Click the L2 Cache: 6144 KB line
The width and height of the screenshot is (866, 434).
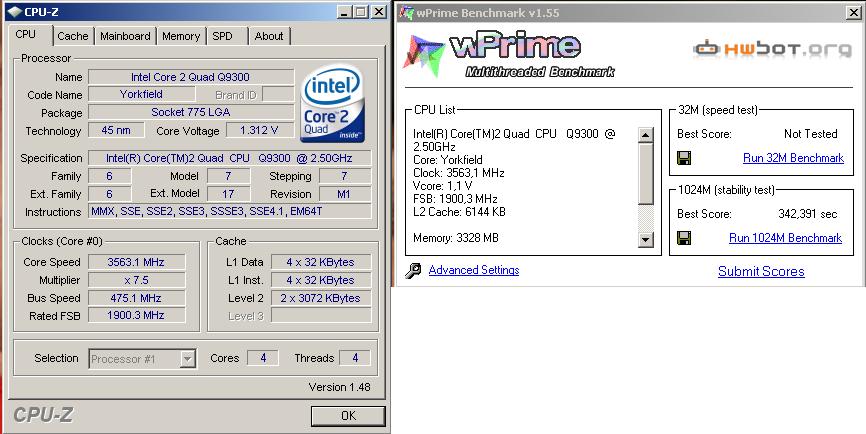pyautogui.click(x=459, y=211)
